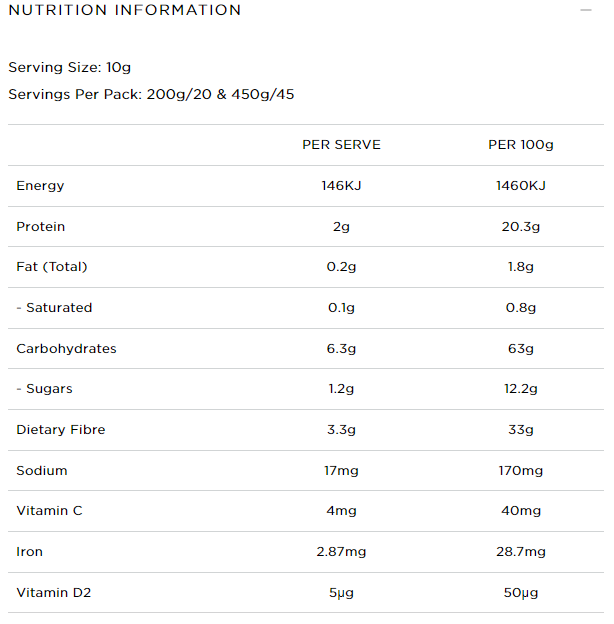Screen dimensions: 614x624
Task: Select the PER SERVE column header
Action: 341,145
